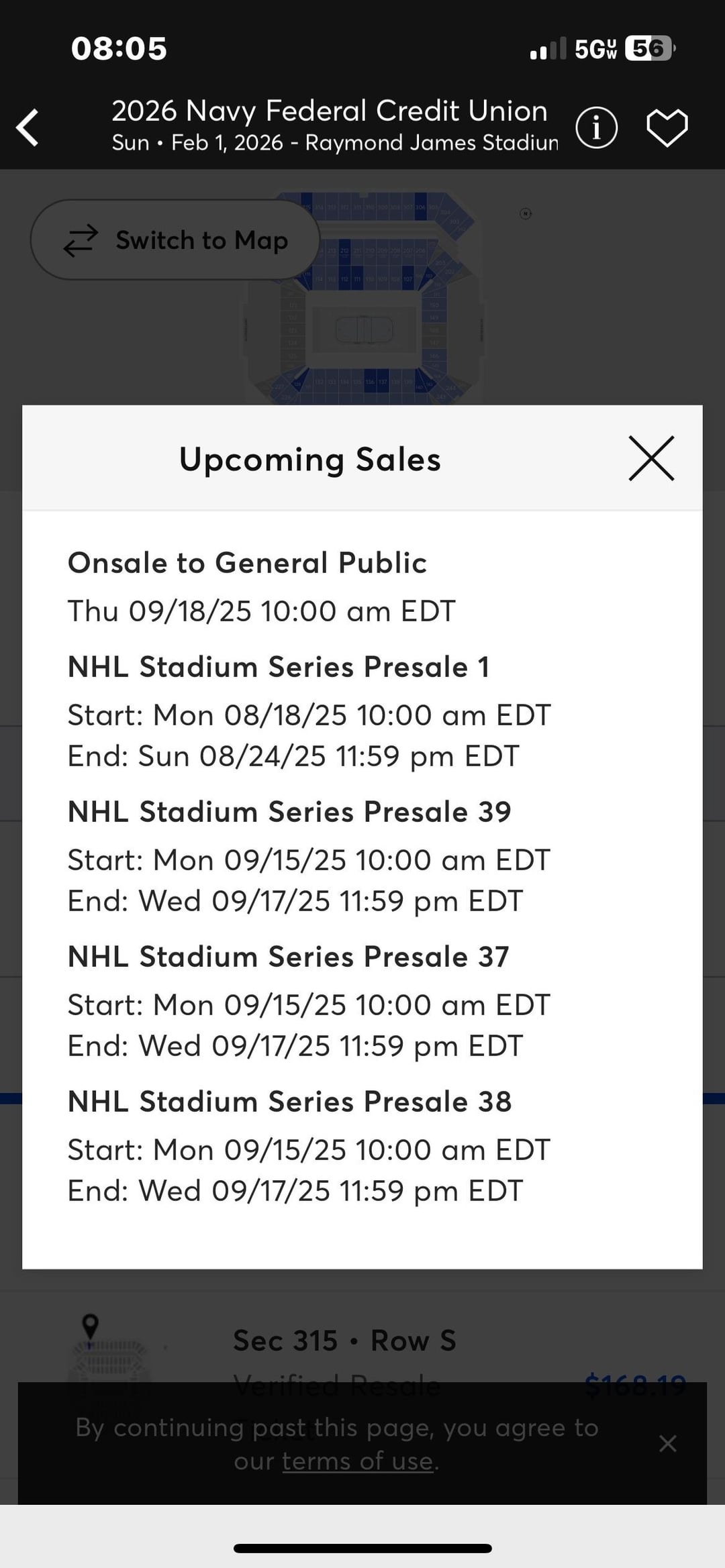Viewport: 725px width, 1568px height.
Task: Close the Upcoming Sales dialog
Action: pyautogui.click(x=650, y=459)
